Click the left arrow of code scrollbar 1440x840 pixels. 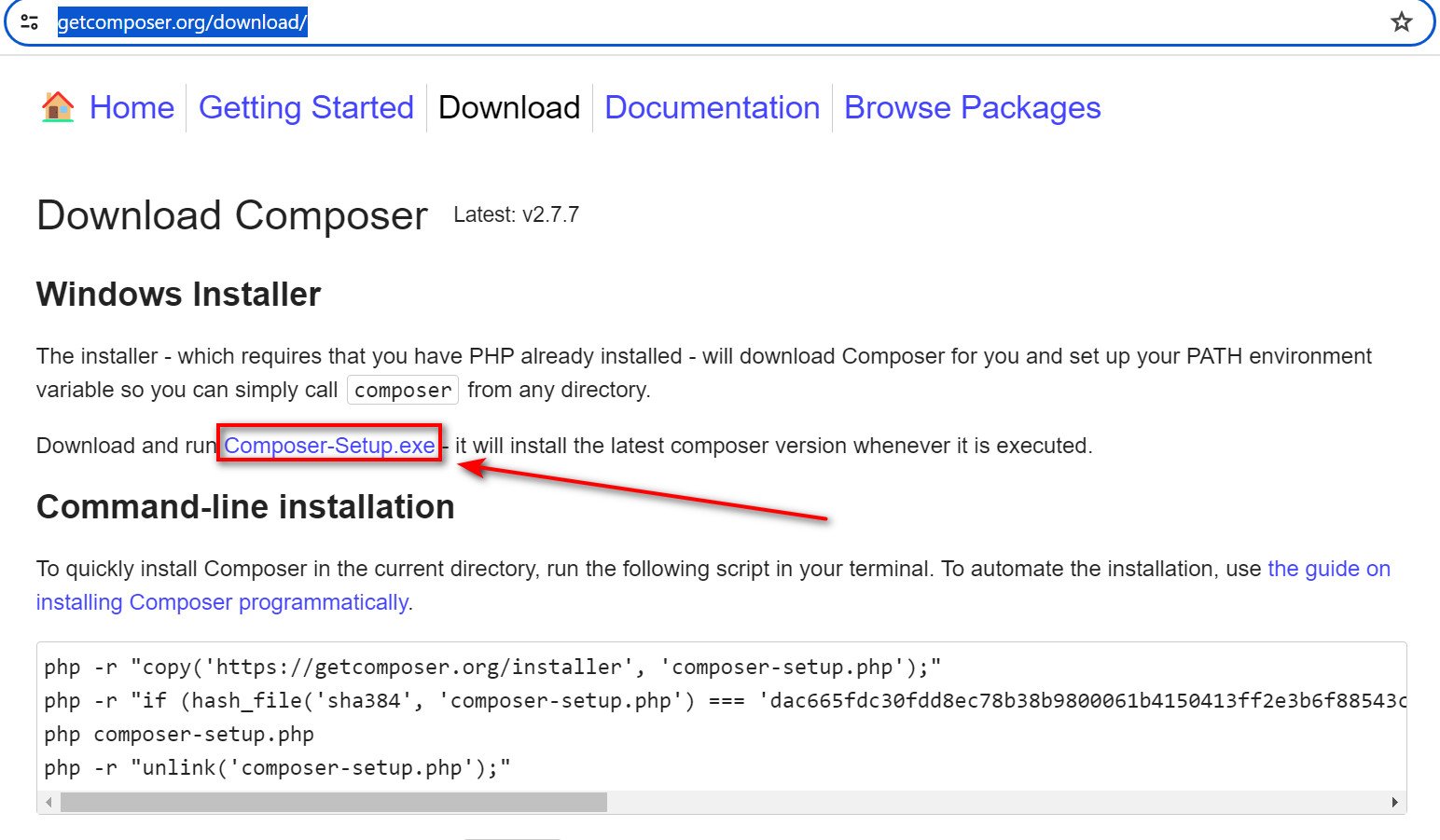point(48,802)
